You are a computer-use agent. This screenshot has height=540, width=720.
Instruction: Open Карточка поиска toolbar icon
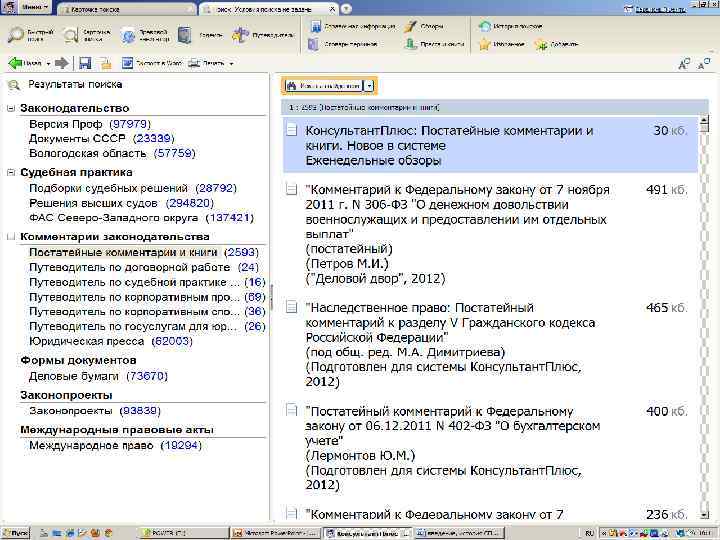point(71,35)
